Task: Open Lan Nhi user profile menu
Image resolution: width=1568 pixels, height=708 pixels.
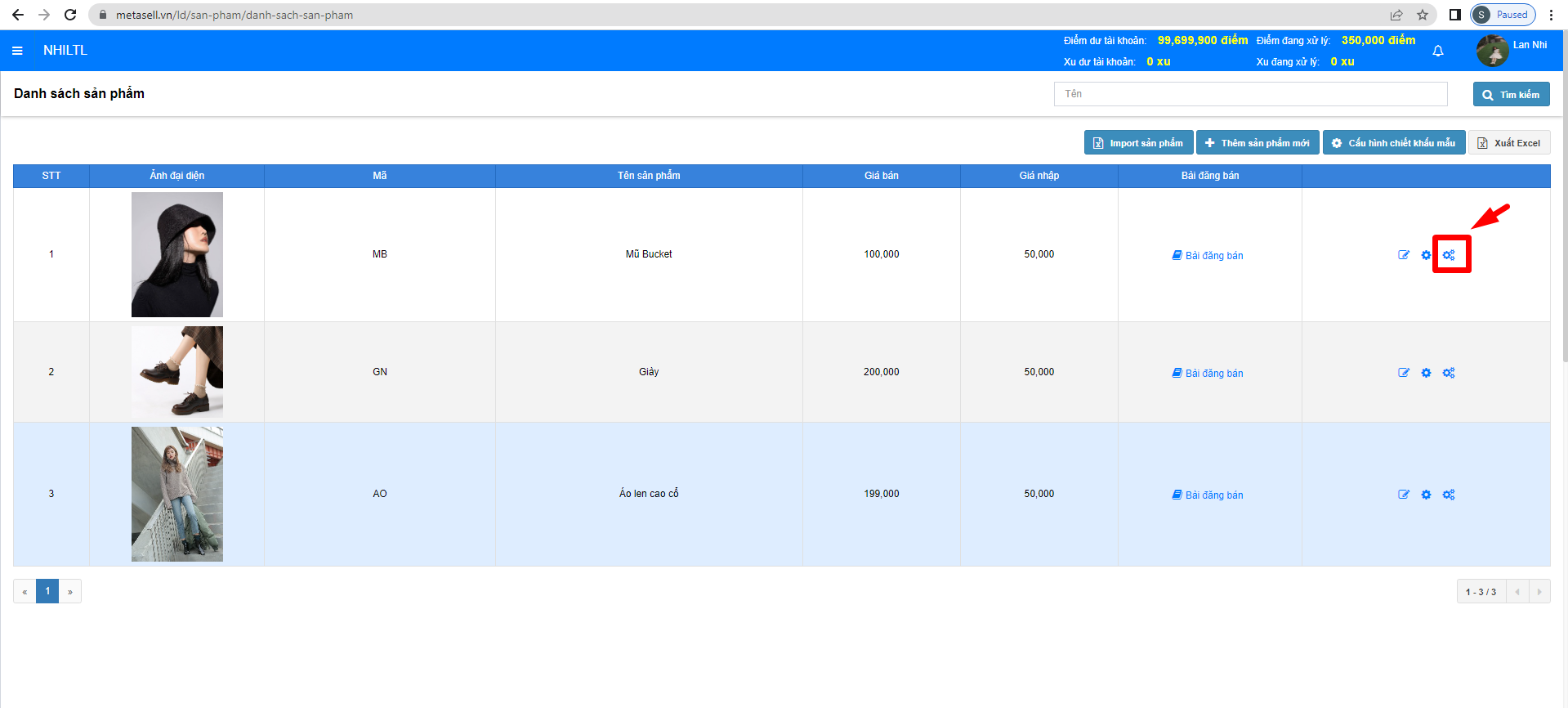Action: [1512, 50]
